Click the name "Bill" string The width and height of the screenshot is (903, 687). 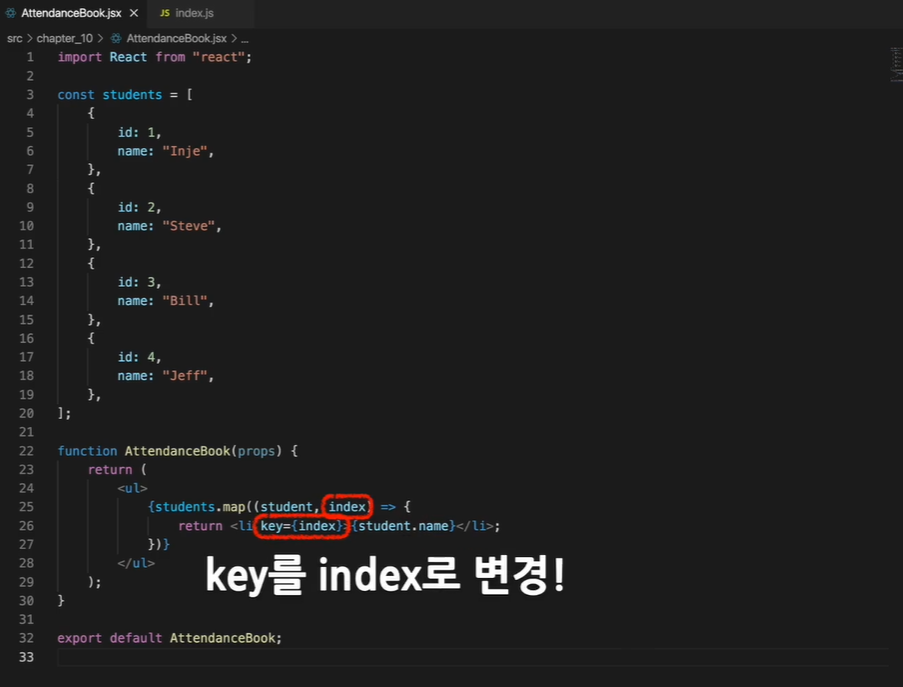185,301
